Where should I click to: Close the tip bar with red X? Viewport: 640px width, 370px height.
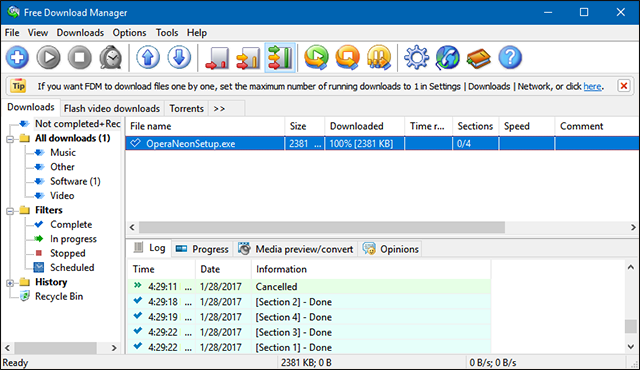point(624,86)
